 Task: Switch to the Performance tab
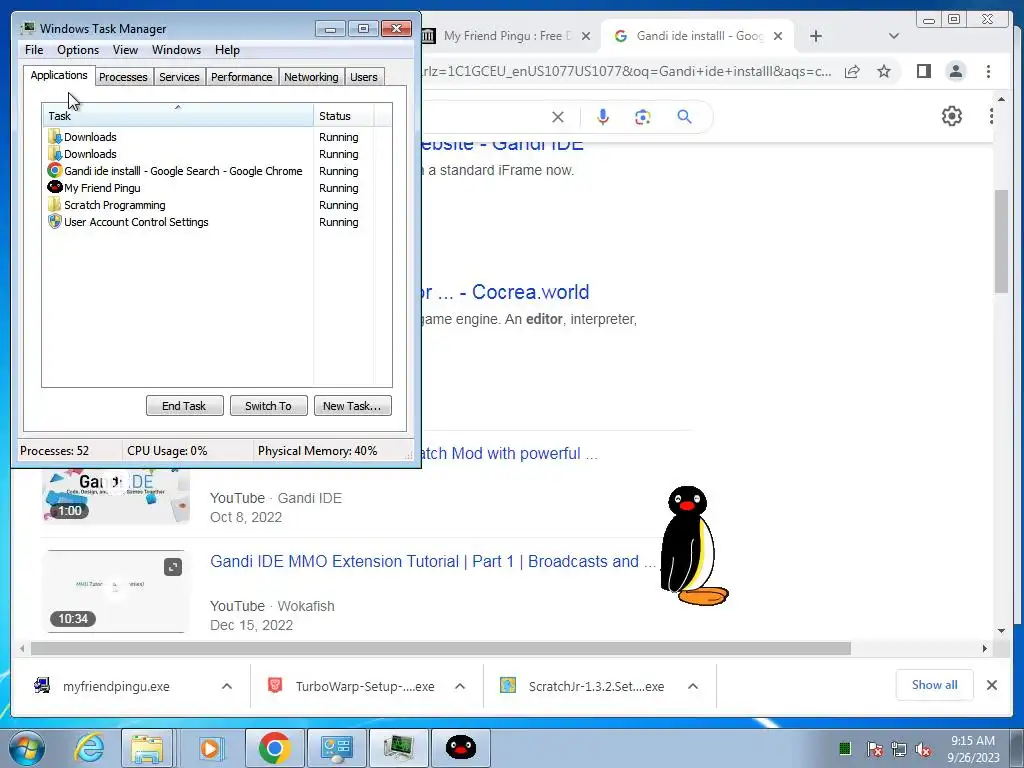coord(241,77)
